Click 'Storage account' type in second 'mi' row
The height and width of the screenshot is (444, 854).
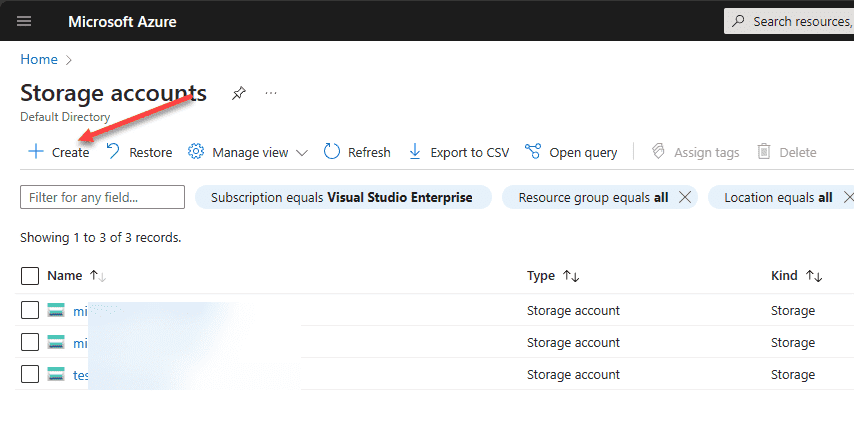pos(574,343)
